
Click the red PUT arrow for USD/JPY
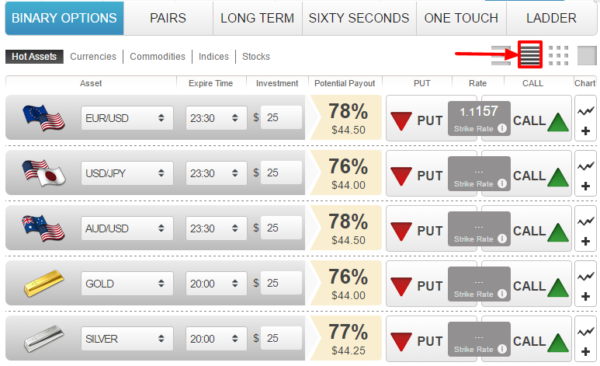click(x=401, y=176)
